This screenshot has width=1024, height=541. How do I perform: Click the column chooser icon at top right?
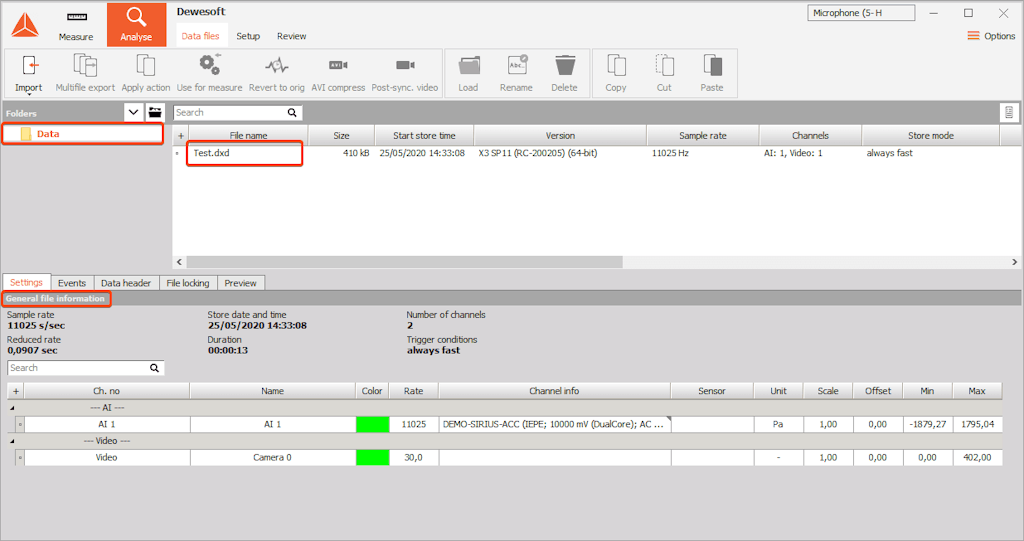(1009, 112)
